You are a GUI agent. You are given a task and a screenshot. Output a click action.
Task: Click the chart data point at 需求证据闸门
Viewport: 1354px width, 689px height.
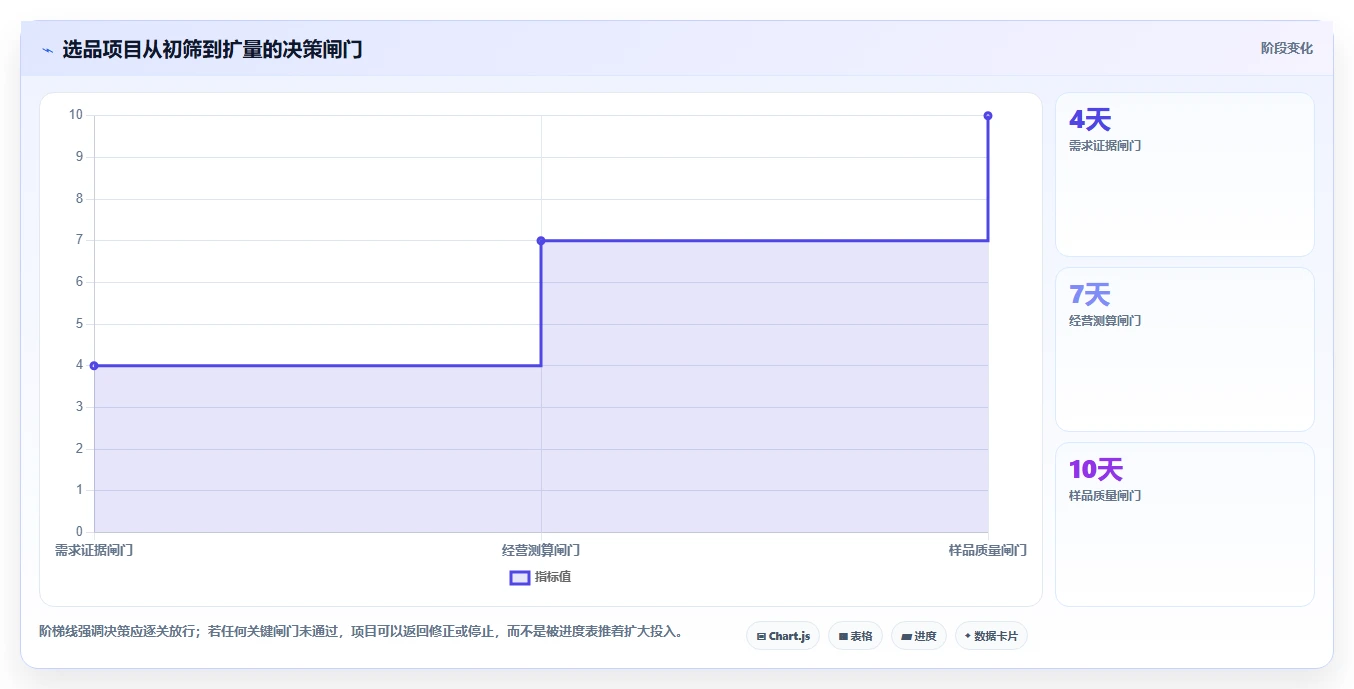[94, 365]
